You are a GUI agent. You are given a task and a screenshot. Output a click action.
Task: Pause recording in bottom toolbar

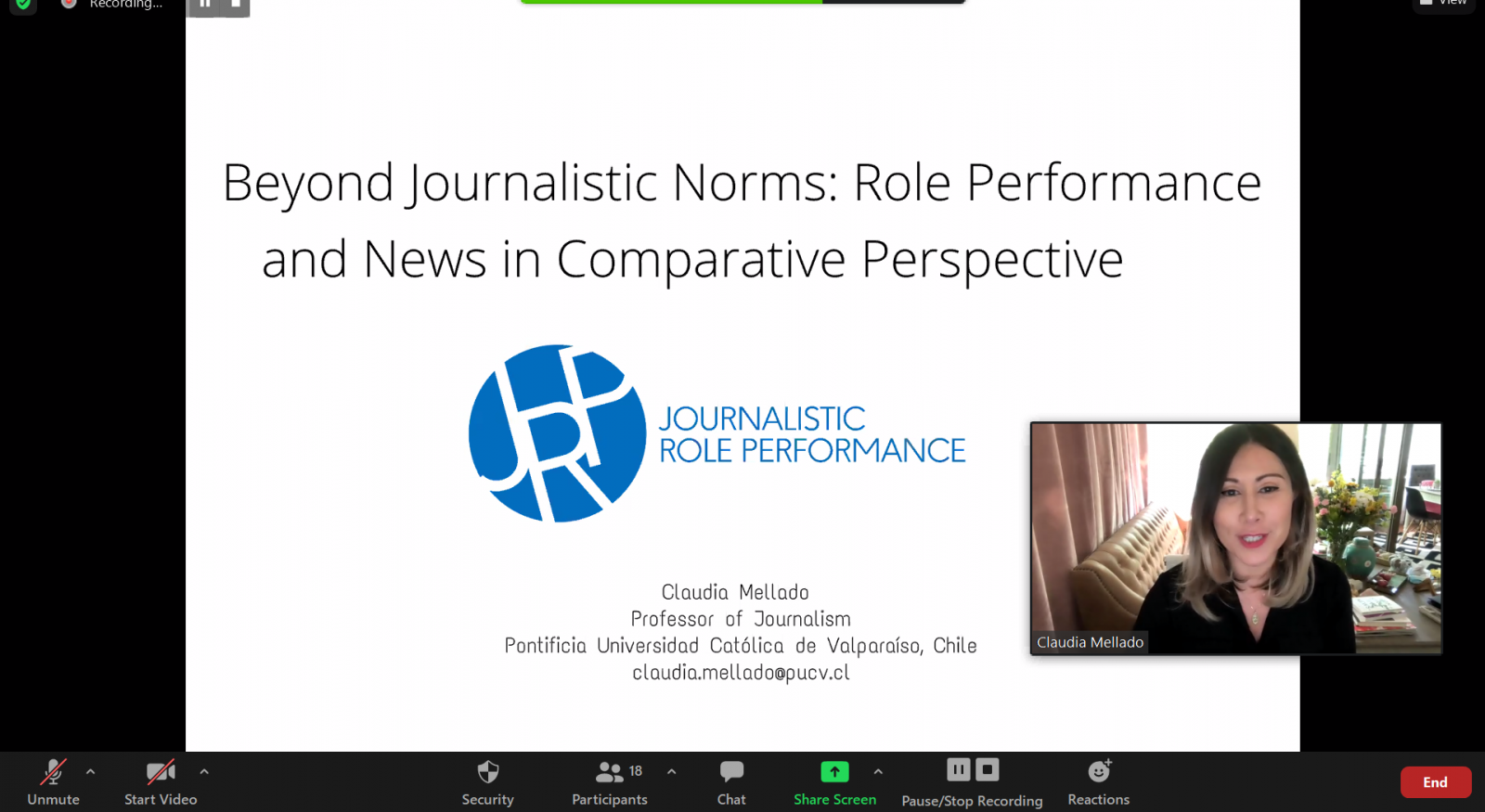959,769
